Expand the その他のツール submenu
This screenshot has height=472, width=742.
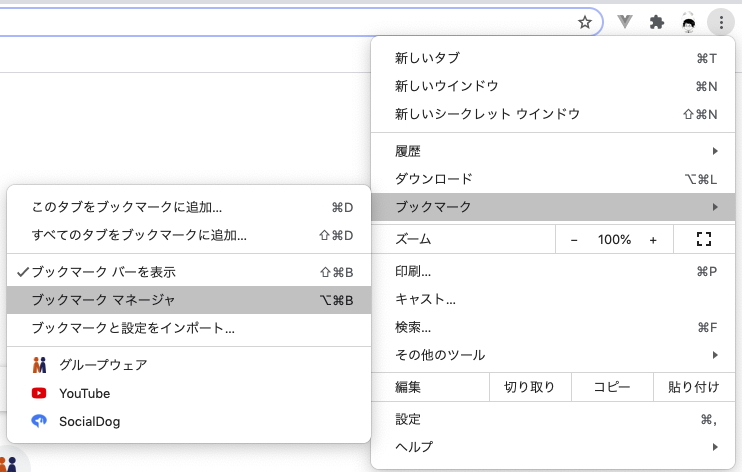553,355
